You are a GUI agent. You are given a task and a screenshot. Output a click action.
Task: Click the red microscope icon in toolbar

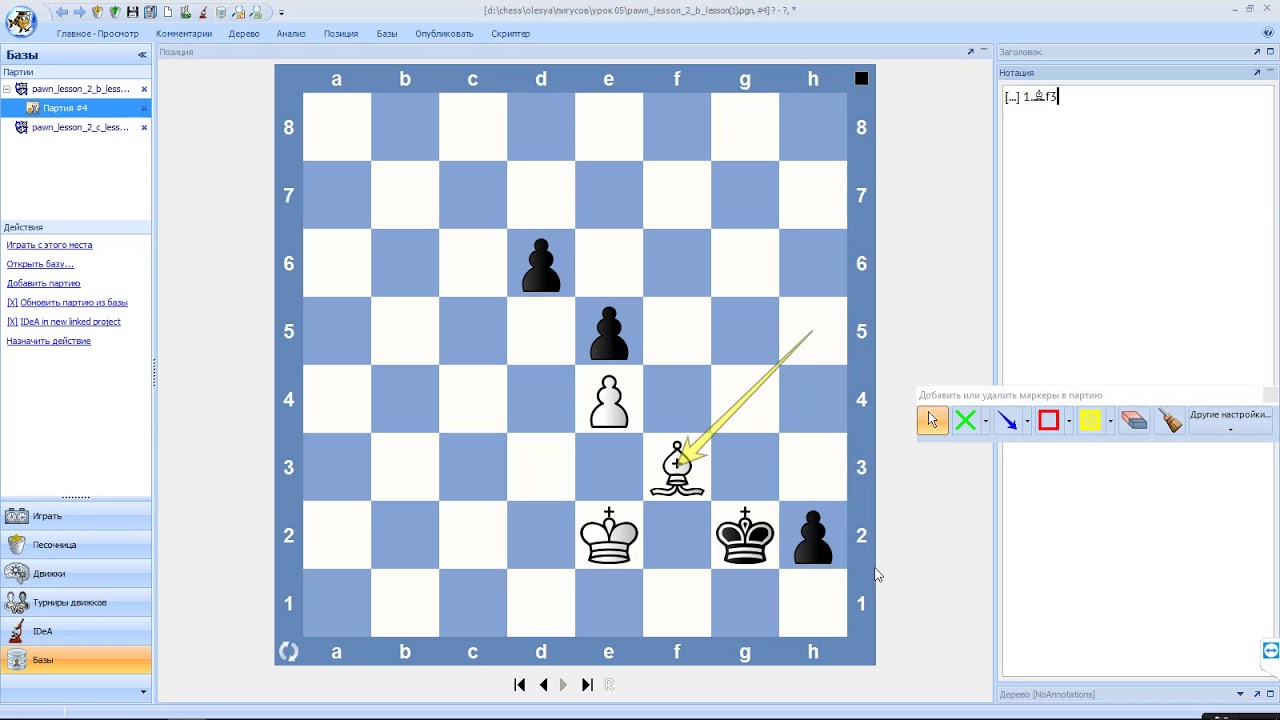[x=203, y=12]
